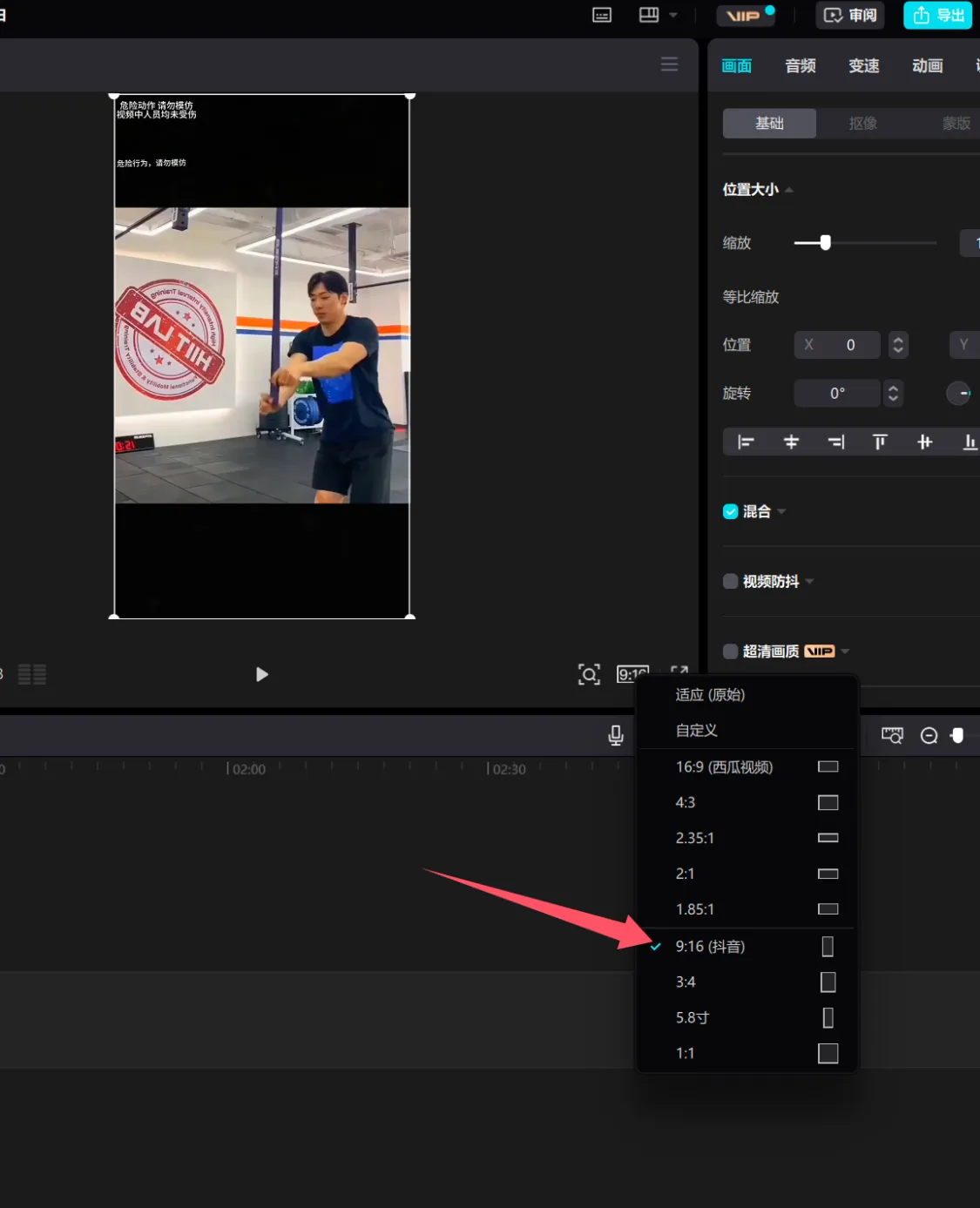Click the rotation degree input field

(x=837, y=394)
